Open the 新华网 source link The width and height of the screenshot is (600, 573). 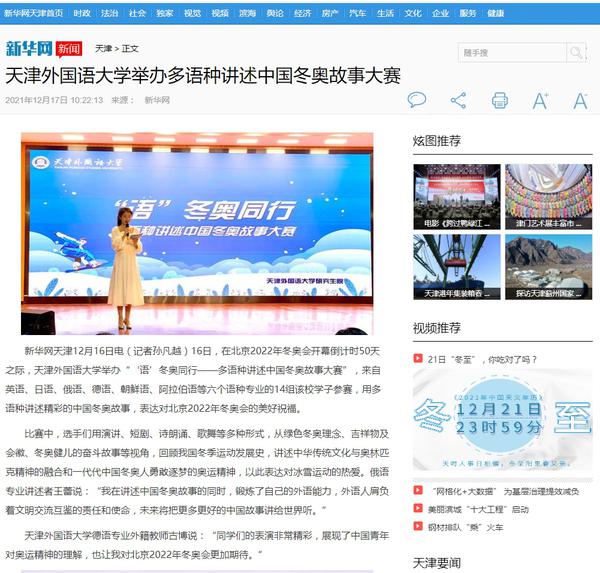(x=157, y=100)
